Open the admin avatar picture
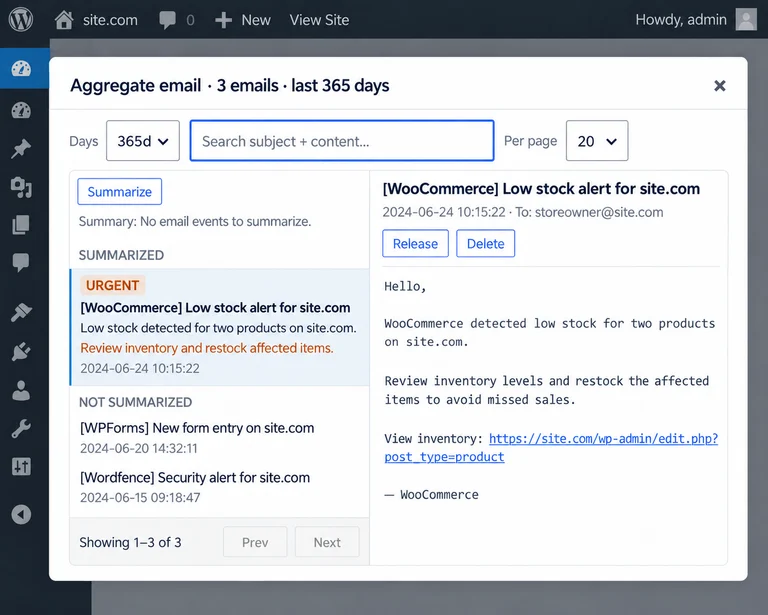 (x=746, y=20)
